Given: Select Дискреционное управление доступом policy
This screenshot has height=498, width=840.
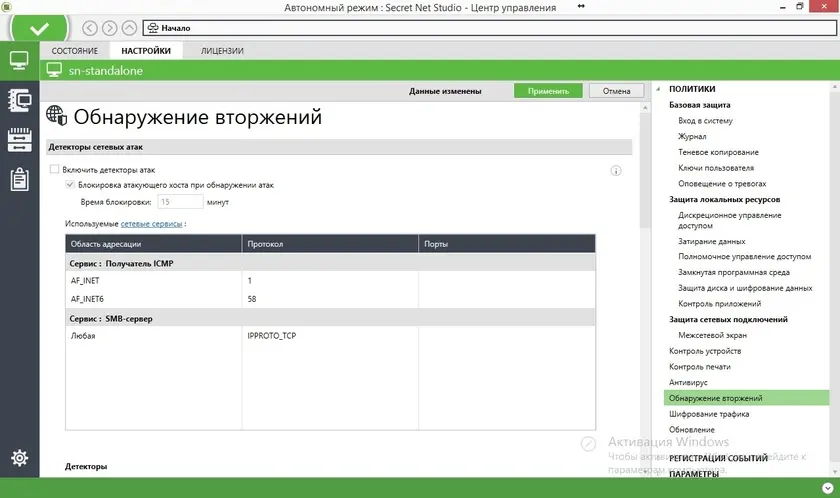Looking at the screenshot, I should point(729,220).
